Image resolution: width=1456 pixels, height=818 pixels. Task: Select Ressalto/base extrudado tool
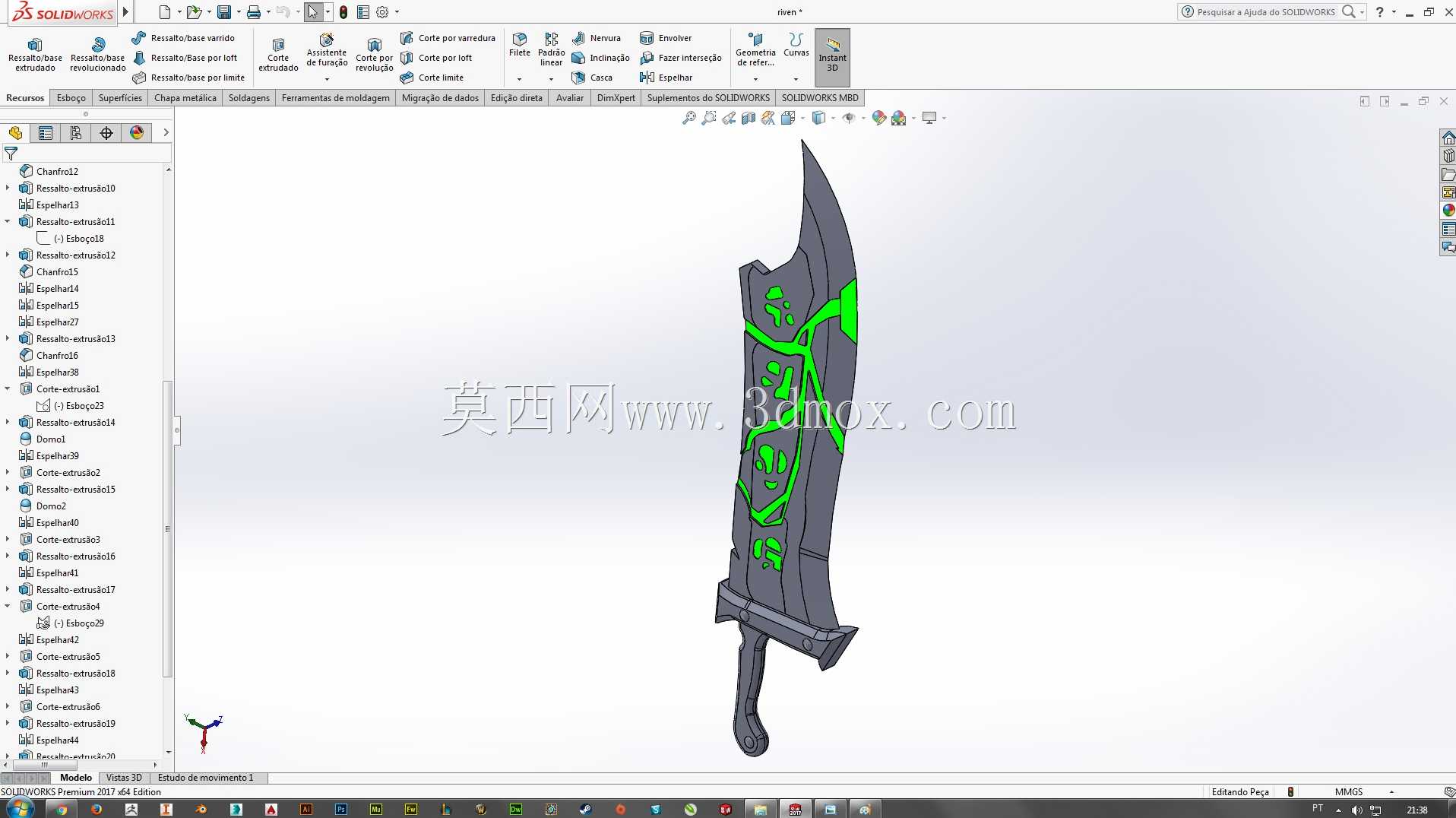coord(35,55)
